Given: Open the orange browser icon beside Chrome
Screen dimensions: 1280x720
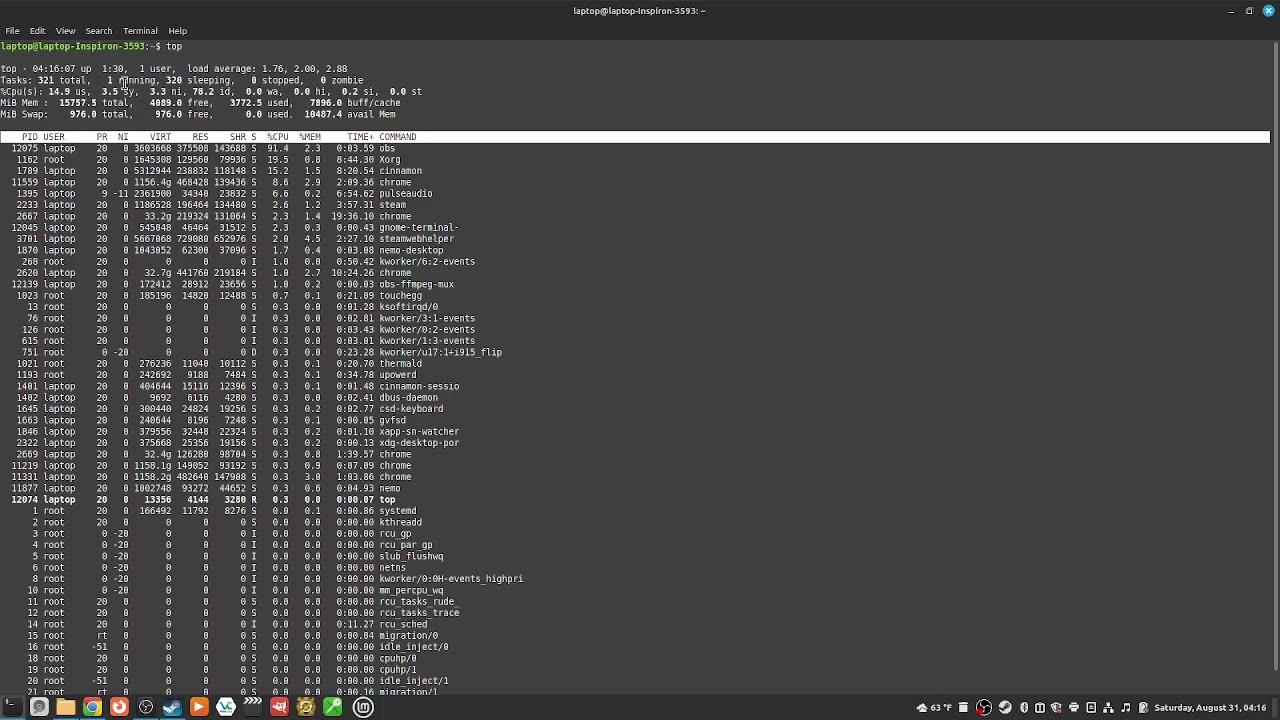Looking at the screenshot, I should tap(119, 707).
